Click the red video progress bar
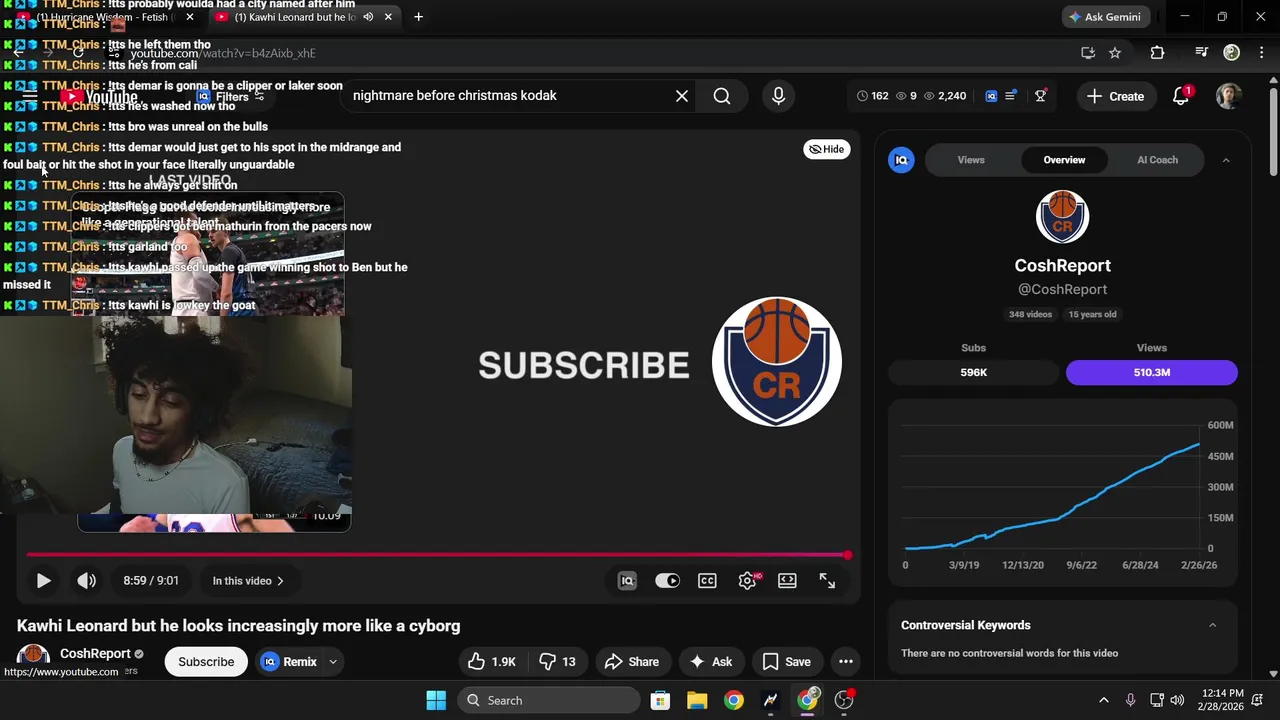 point(438,554)
